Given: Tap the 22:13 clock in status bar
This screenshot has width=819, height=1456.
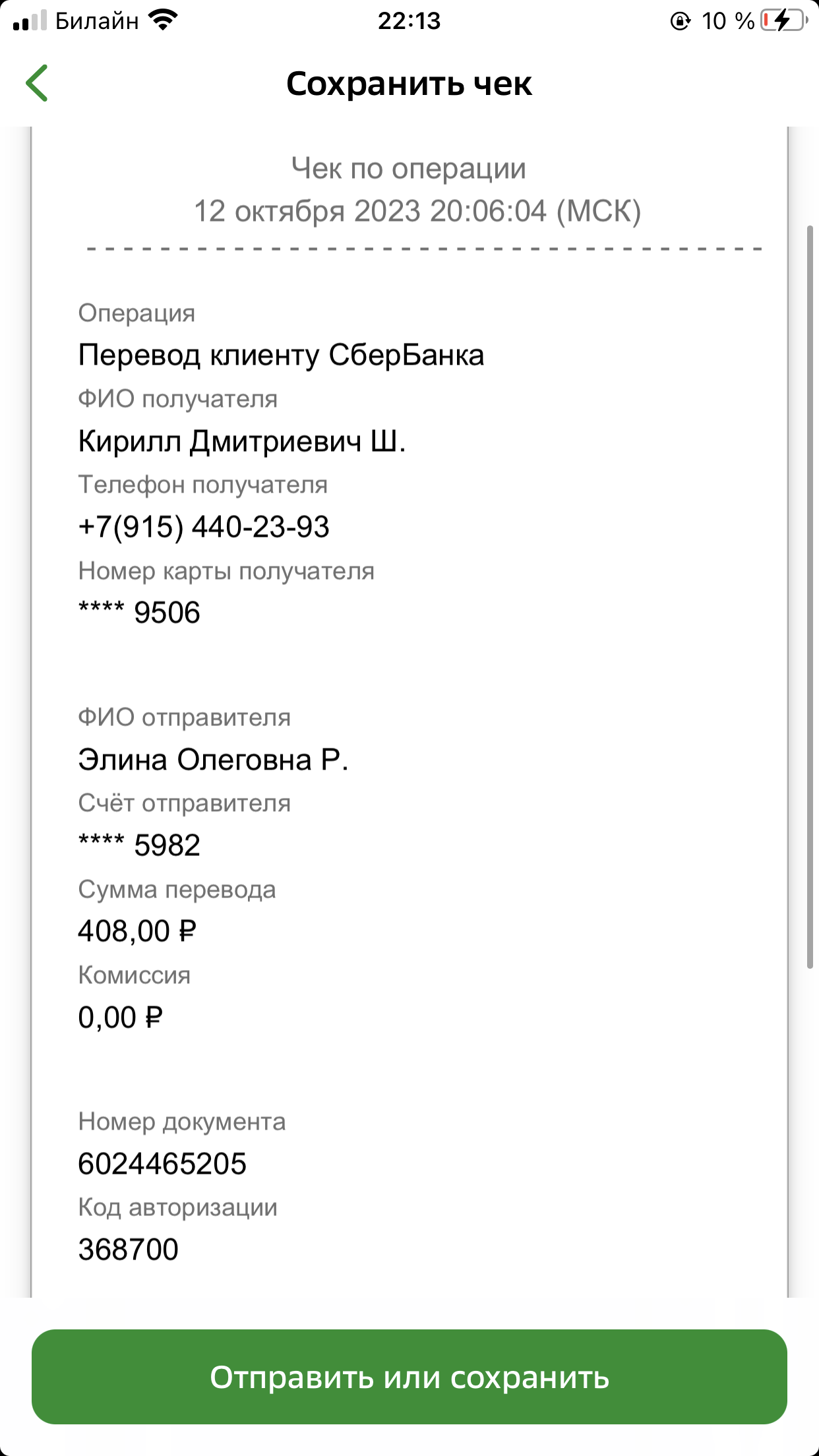Looking at the screenshot, I should pyautogui.click(x=409, y=21).
